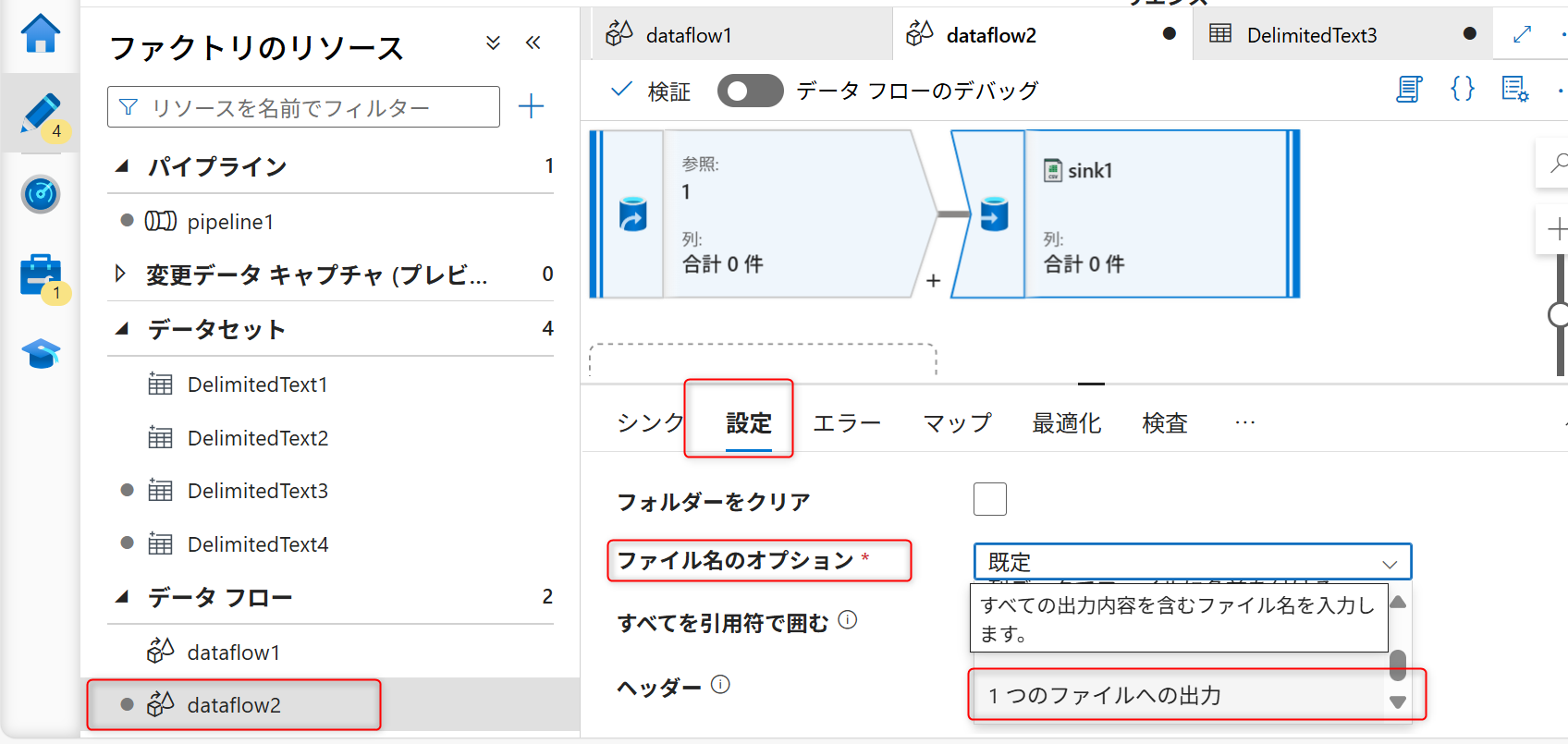Toggle データ フローのデバッグ switch
This screenshot has height=744, width=1568.
[751, 91]
